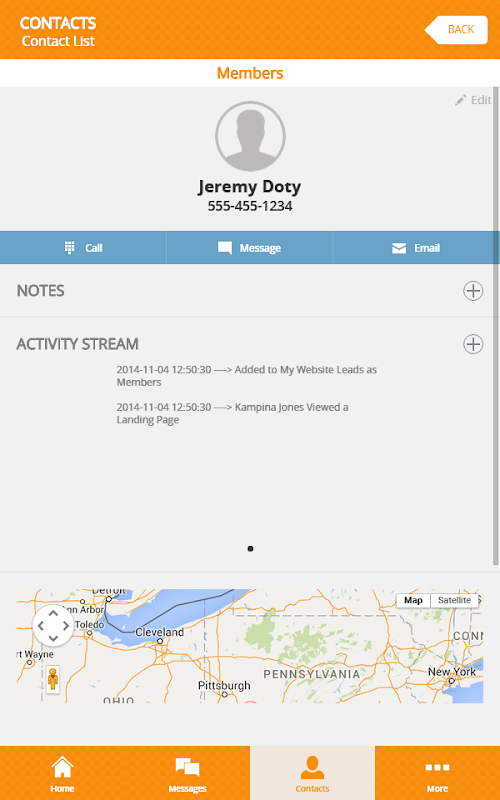Click the Street View pegman icon

(x=53, y=679)
